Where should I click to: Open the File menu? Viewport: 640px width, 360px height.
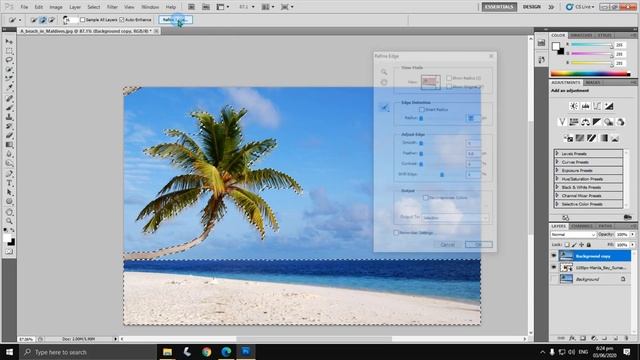[24, 7]
